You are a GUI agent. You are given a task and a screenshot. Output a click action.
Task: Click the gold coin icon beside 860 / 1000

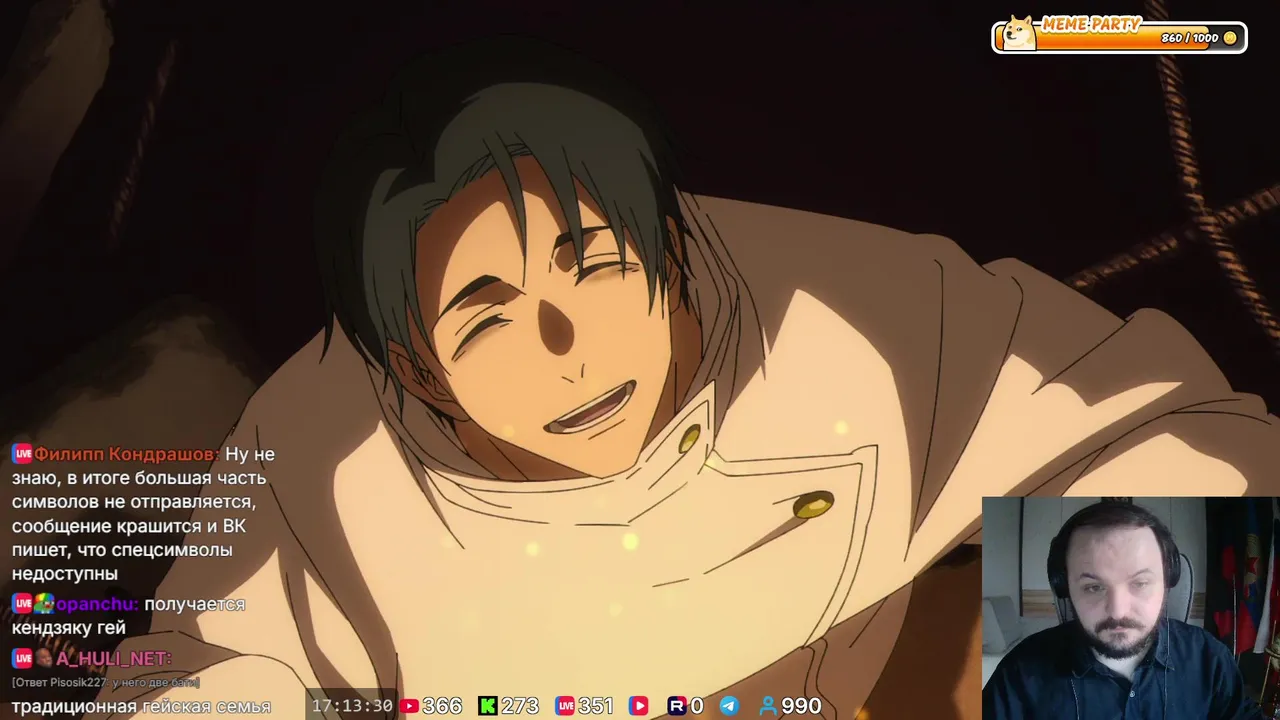pyautogui.click(x=1230, y=38)
